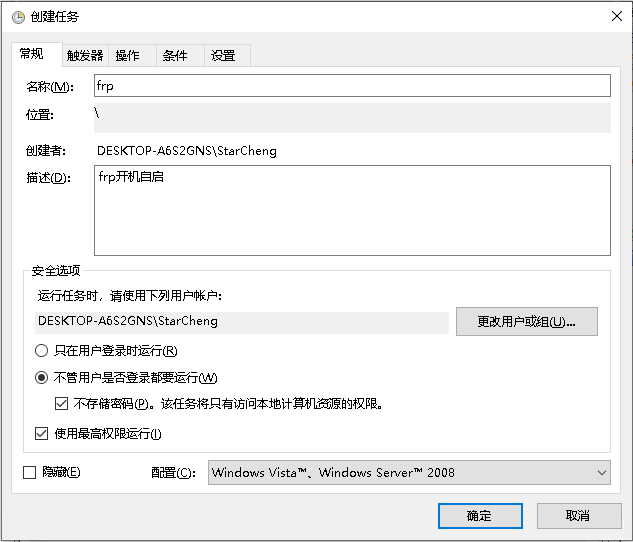Uncheck the 不存储密码 checkbox

[61, 404]
